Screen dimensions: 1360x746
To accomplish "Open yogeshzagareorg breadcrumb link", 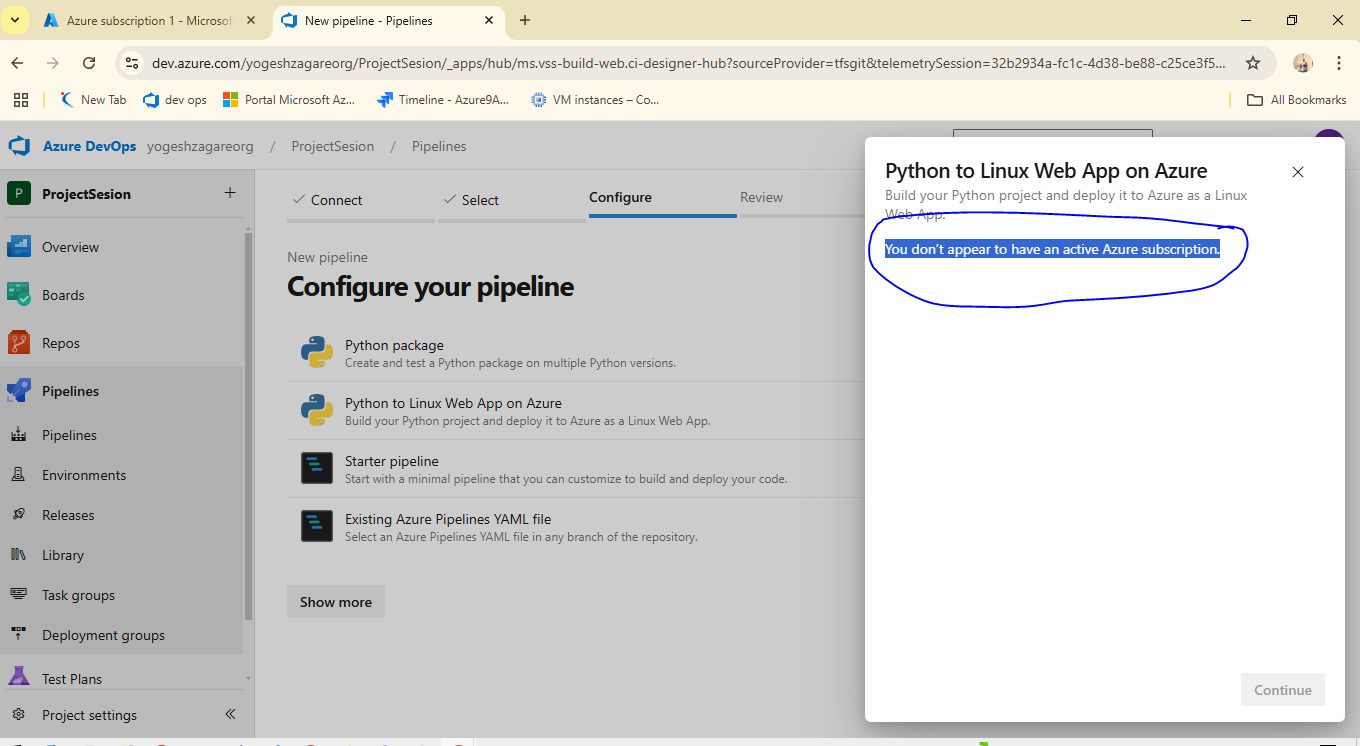I will point(200,146).
